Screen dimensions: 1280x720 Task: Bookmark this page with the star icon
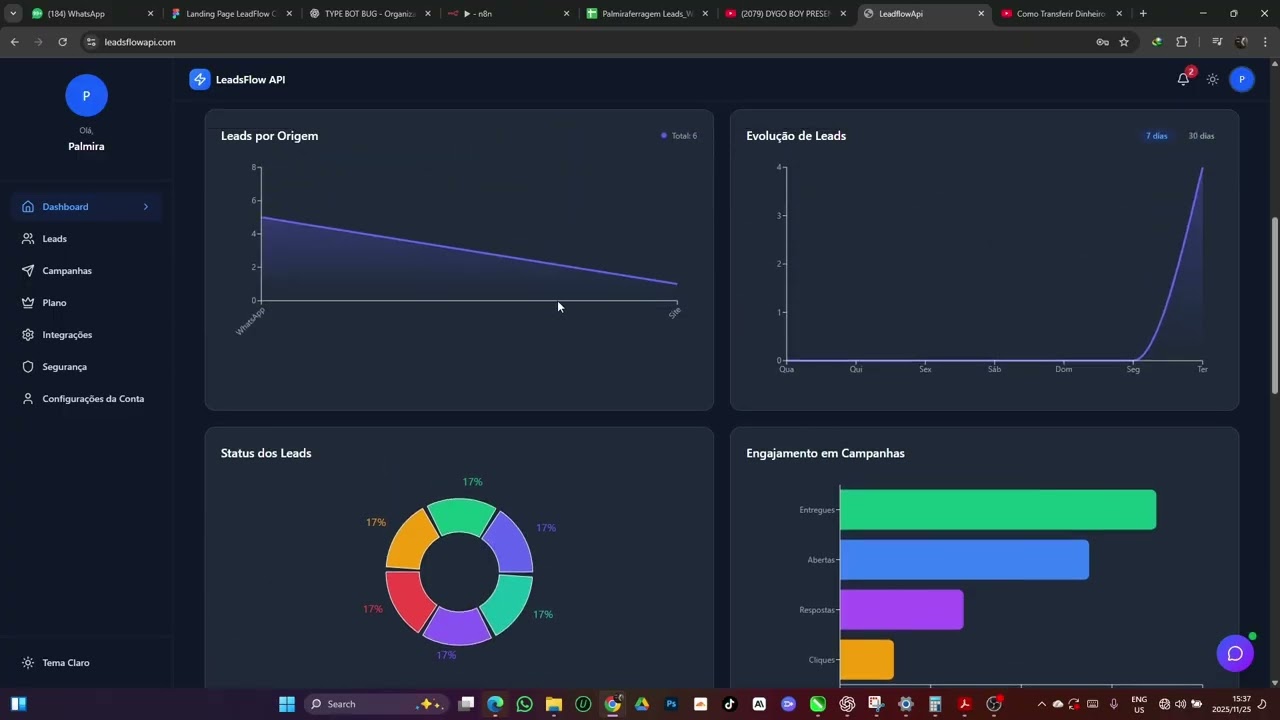click(1124, 42)
